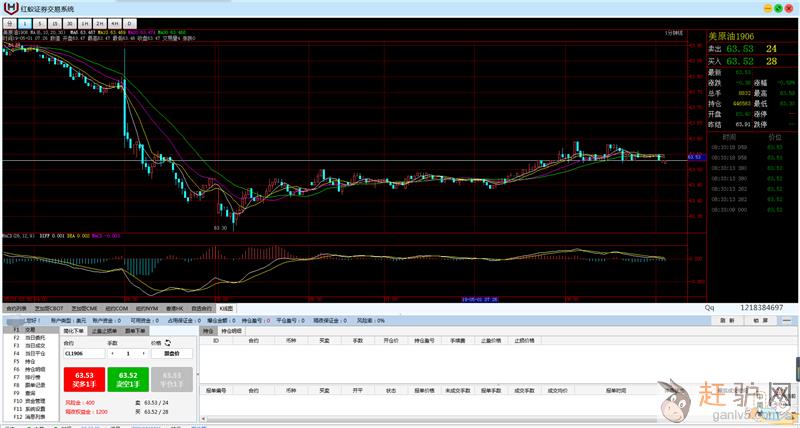Click the CL1906 contract input field
Screen dimensions: 800x428
point(83,353)
